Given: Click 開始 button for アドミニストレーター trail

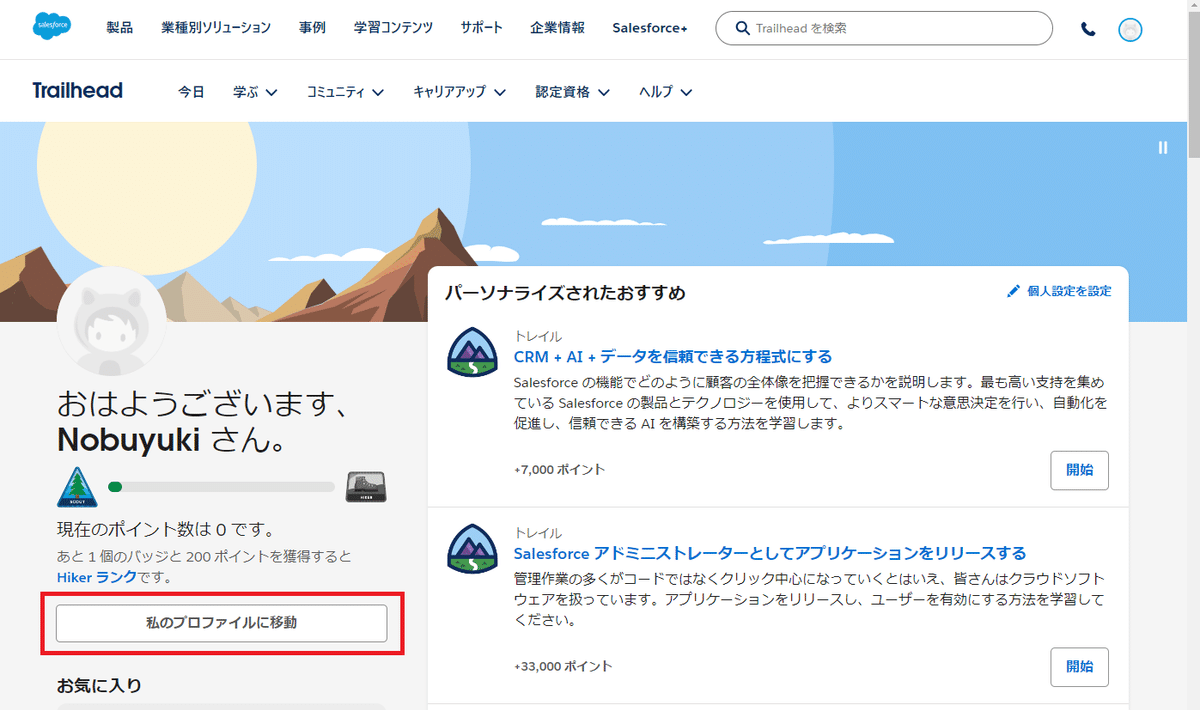Looking at the screenshot, I should tap(1079, 667).
